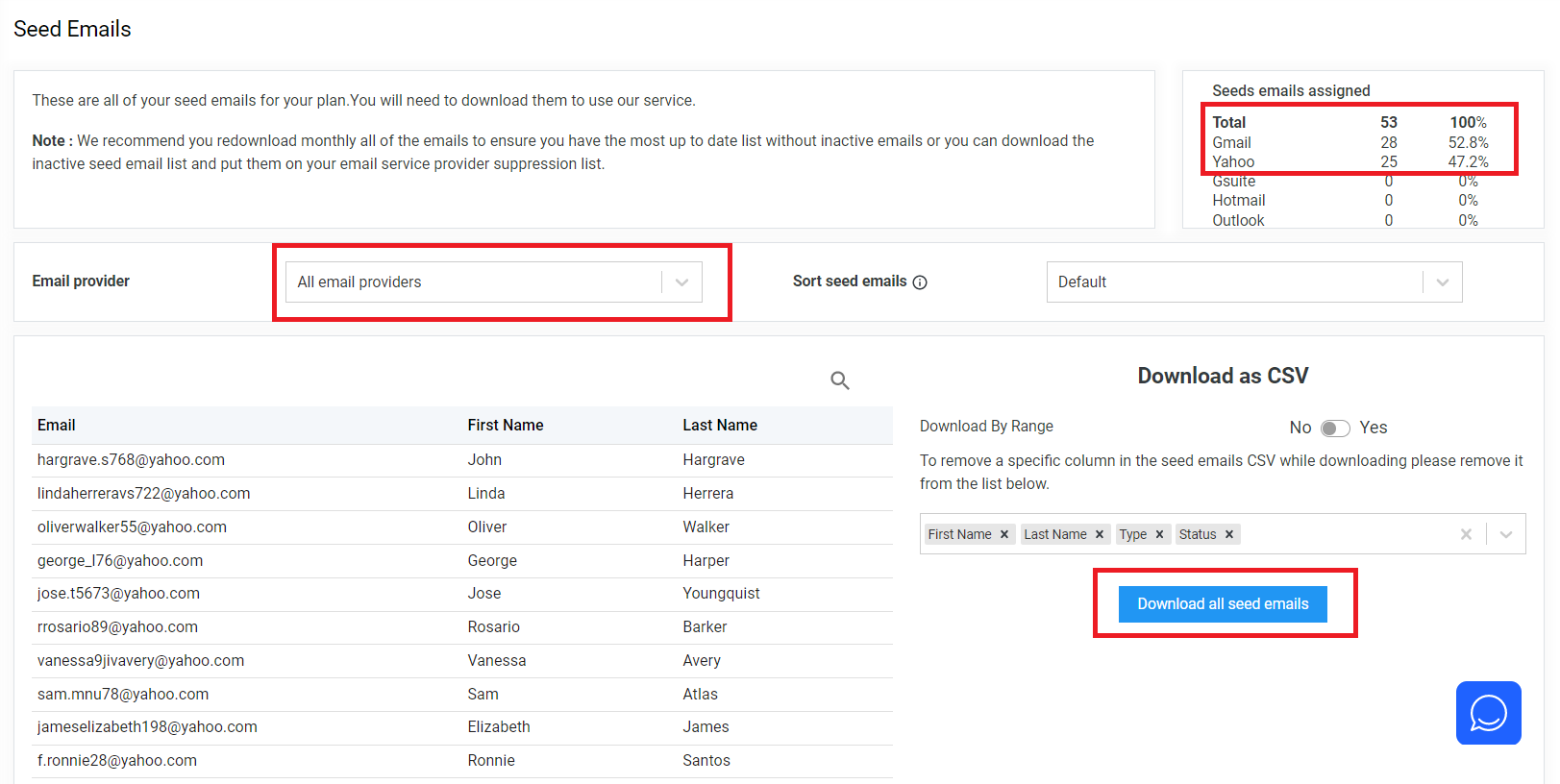Image resolution: width=1560 pixels, height=784 pixels.
Task: Remove the Status column tag
Action: click(1229, 534)
